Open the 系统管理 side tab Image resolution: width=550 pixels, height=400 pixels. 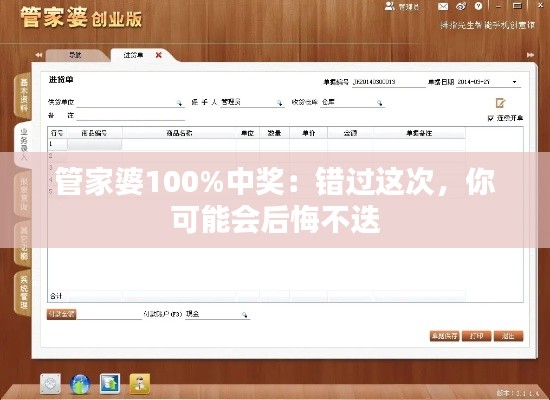(x=24, y=293)
